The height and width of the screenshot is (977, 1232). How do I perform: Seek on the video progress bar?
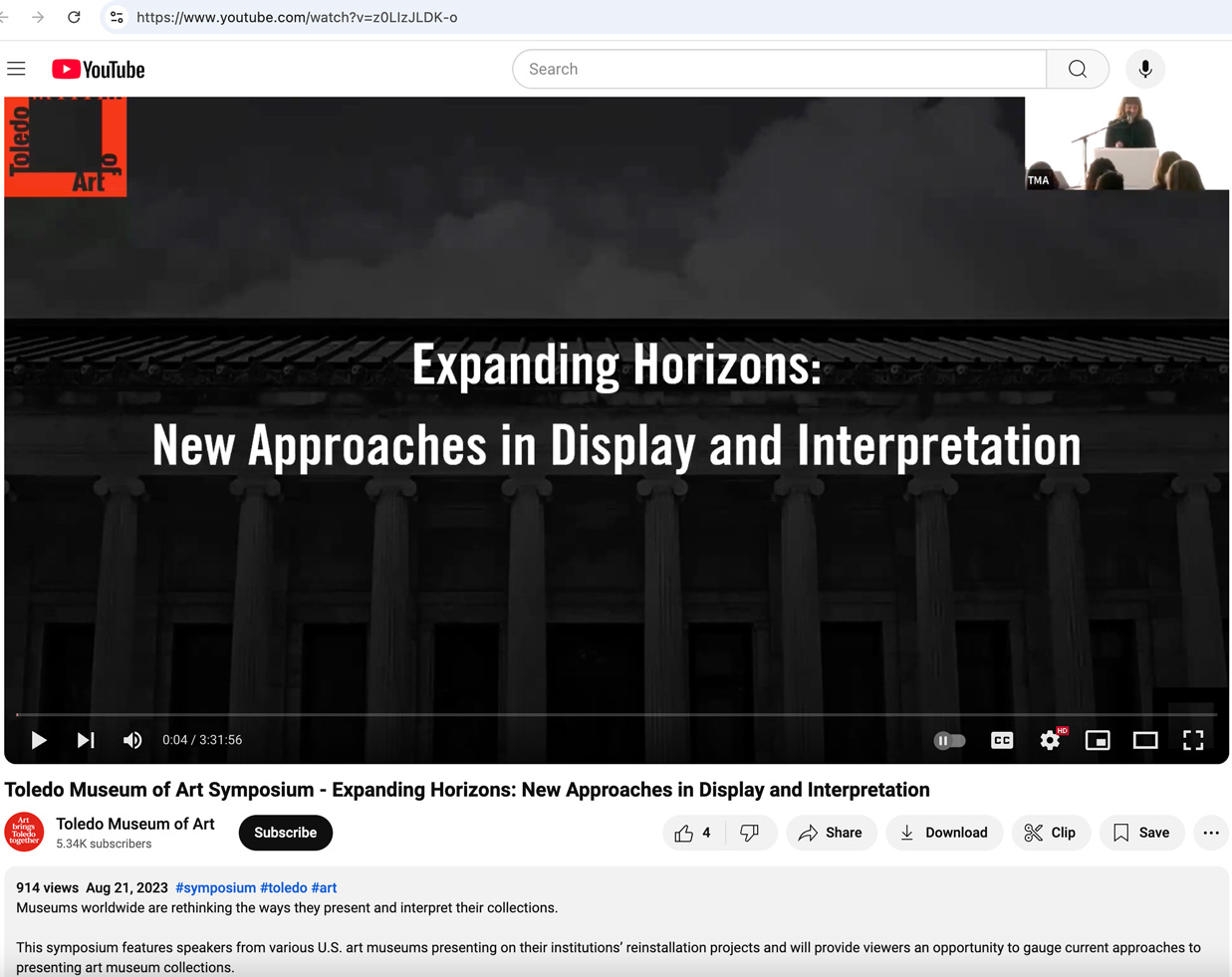click(x=616, y=714)
